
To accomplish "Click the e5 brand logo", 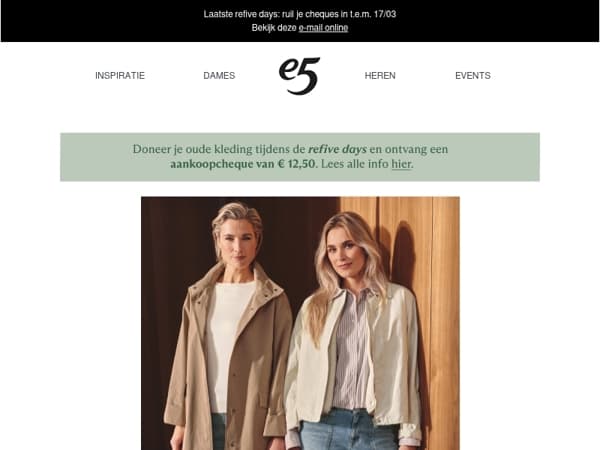I will pos(299,76).
